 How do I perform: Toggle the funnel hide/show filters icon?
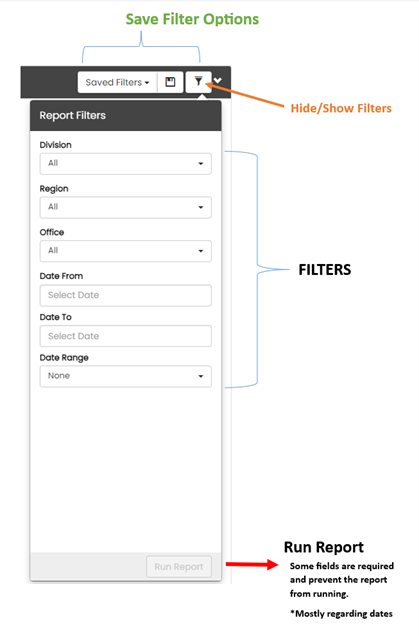point(198,82)
